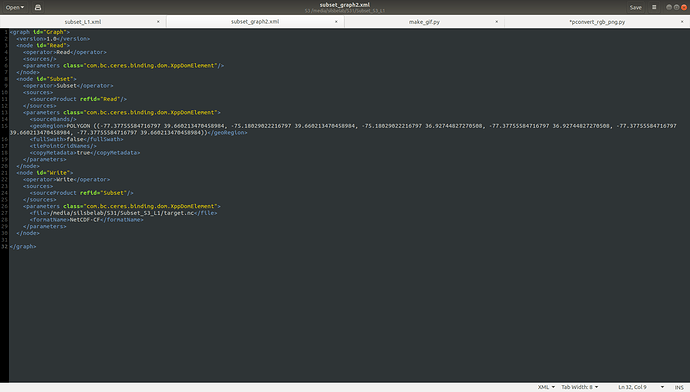Click the new document icon
This screenshot has width=690, height=392.
point(38,7)
